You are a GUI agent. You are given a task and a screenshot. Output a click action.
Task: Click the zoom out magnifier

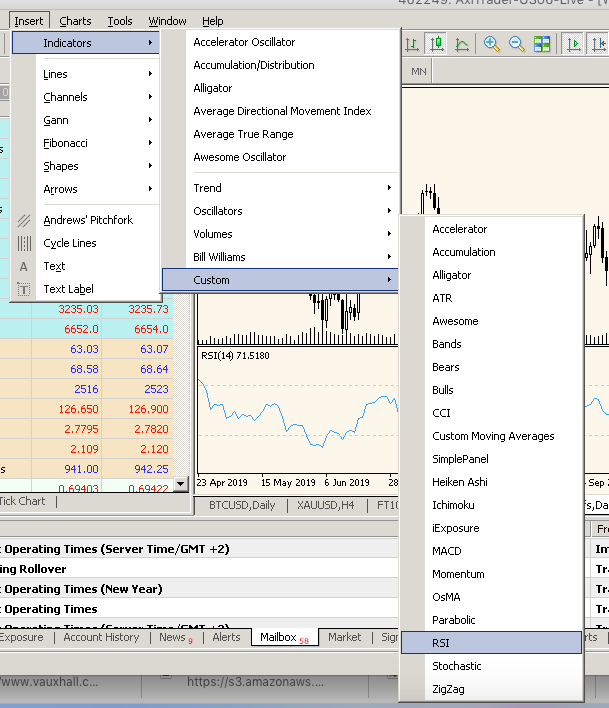click(x=517, y=44)
